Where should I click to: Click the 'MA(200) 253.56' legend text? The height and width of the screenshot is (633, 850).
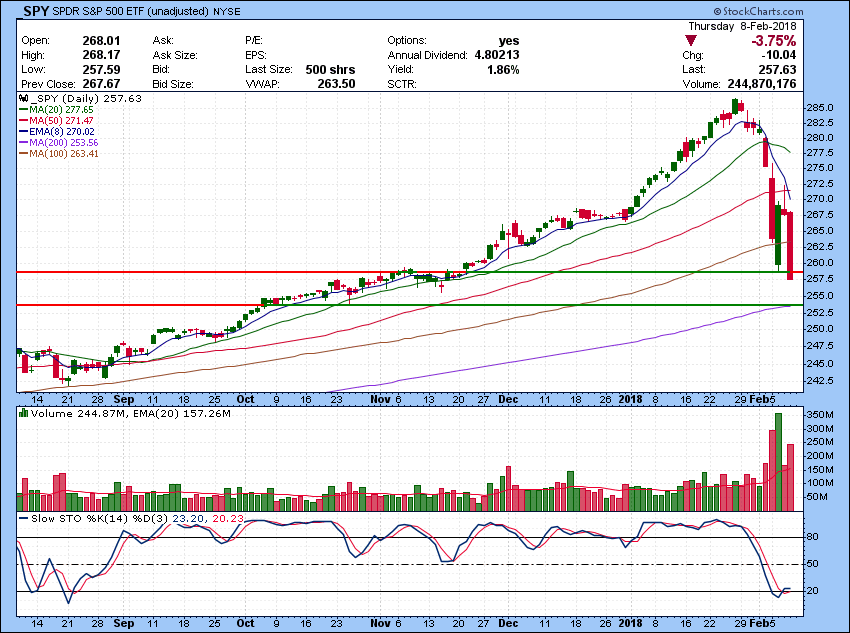pos(64,143)
